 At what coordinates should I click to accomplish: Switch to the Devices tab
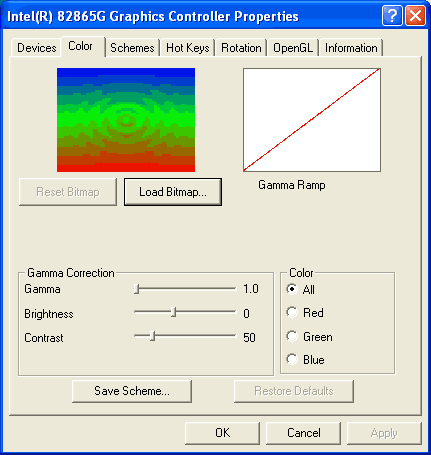pos(36,48)
